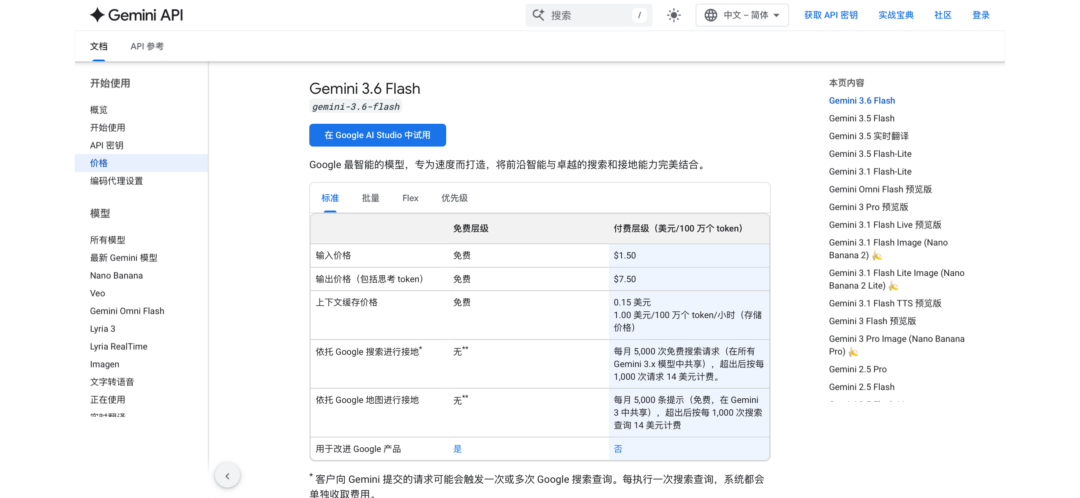Screen dimensions: 1080x498
Task: Open 所有模型 in the sidebar
Action: pyautogui.click(x=107, y=240)
